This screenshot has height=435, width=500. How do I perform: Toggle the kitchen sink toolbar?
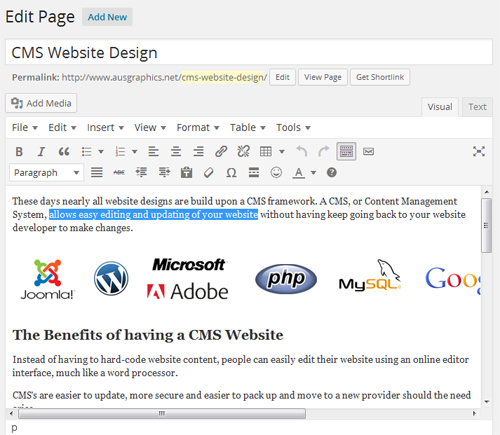tap(346, 152)
